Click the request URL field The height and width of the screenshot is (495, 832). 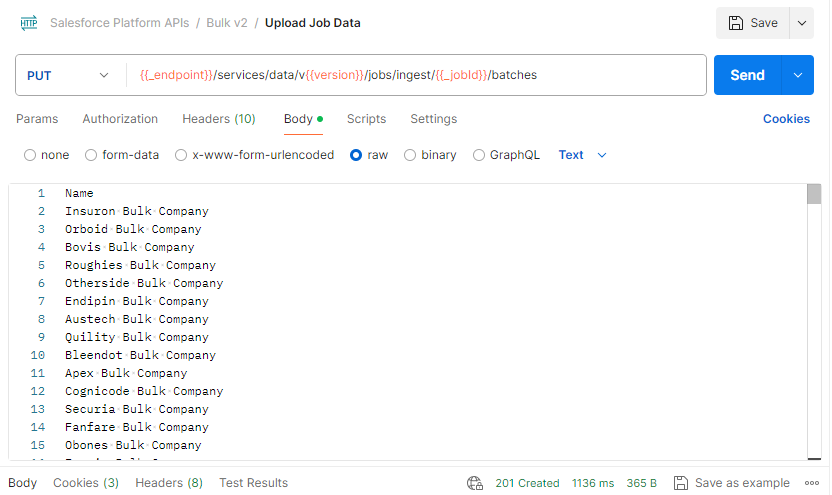point(416,75)
